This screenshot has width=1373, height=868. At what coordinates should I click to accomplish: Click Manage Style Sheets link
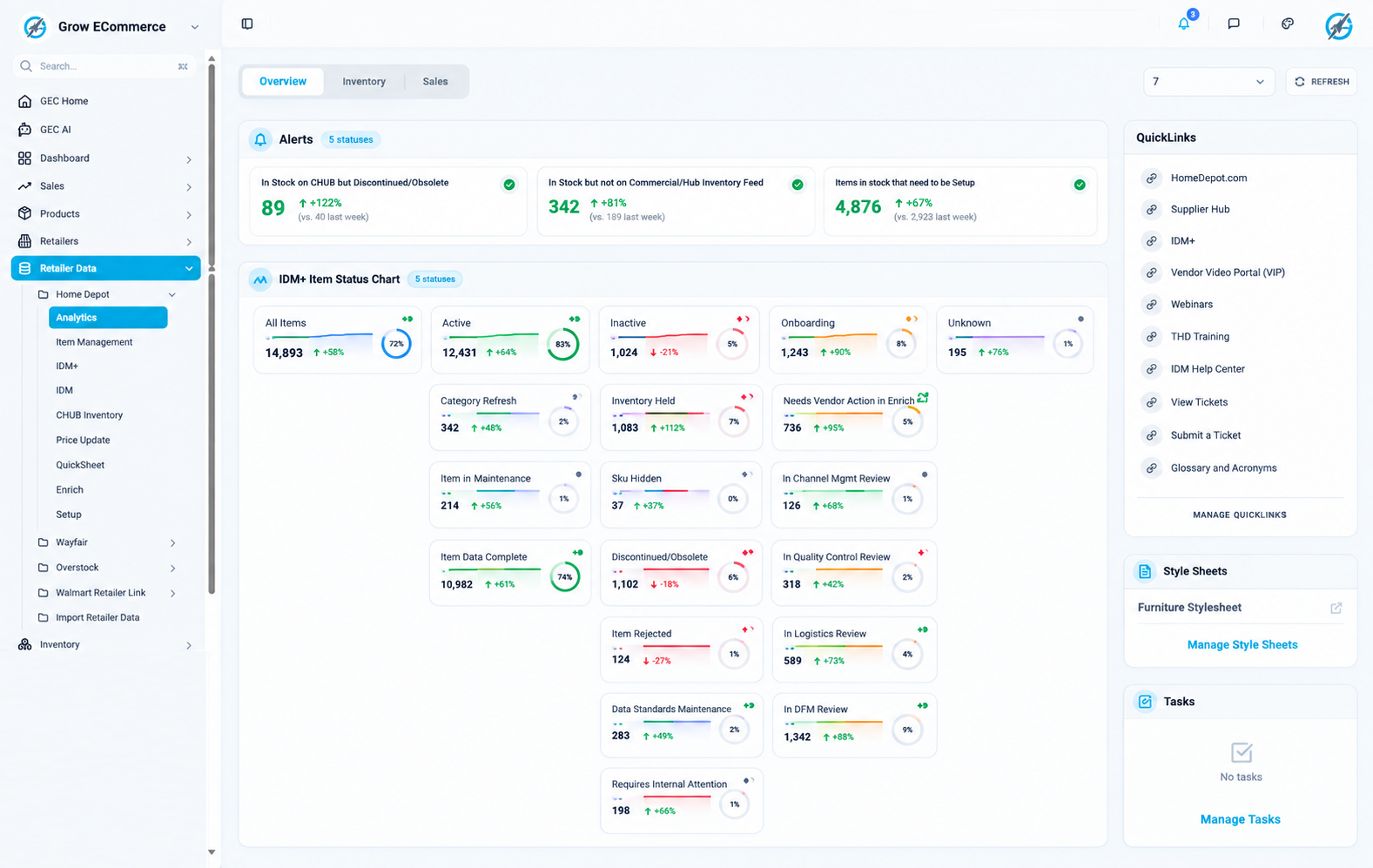(x=1242, y=645)
